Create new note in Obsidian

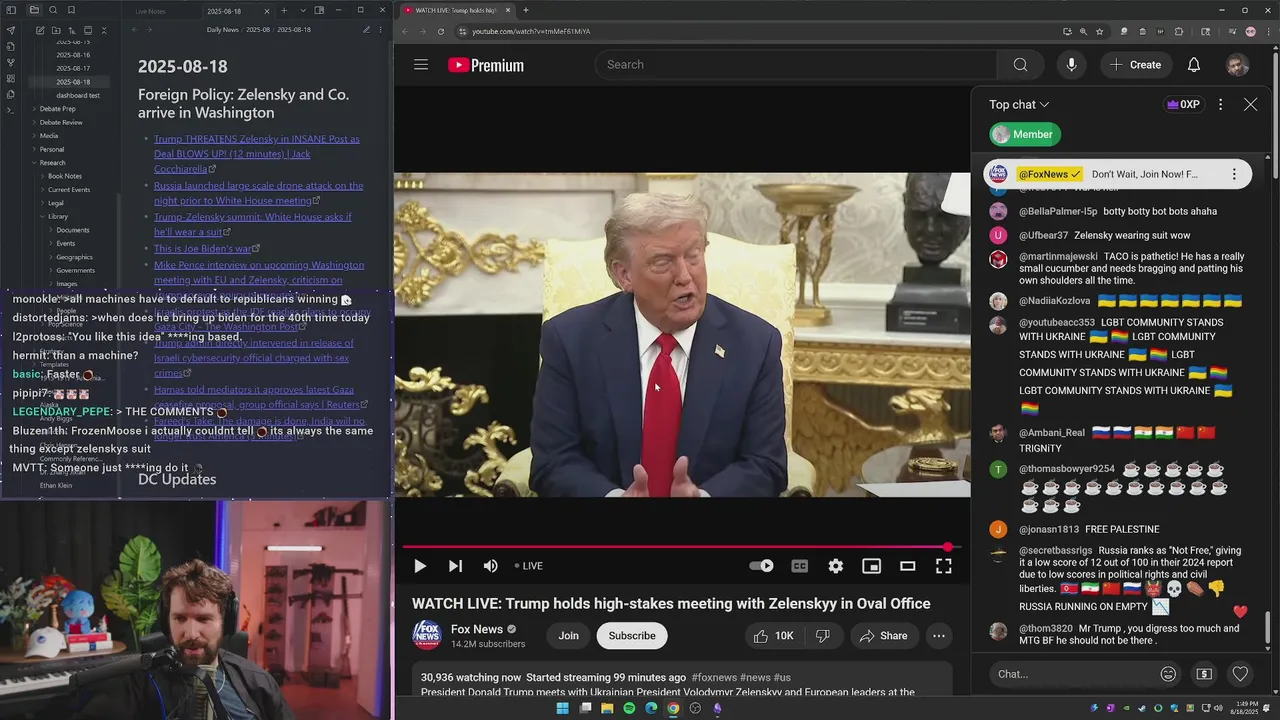click(x=40, y=30)
